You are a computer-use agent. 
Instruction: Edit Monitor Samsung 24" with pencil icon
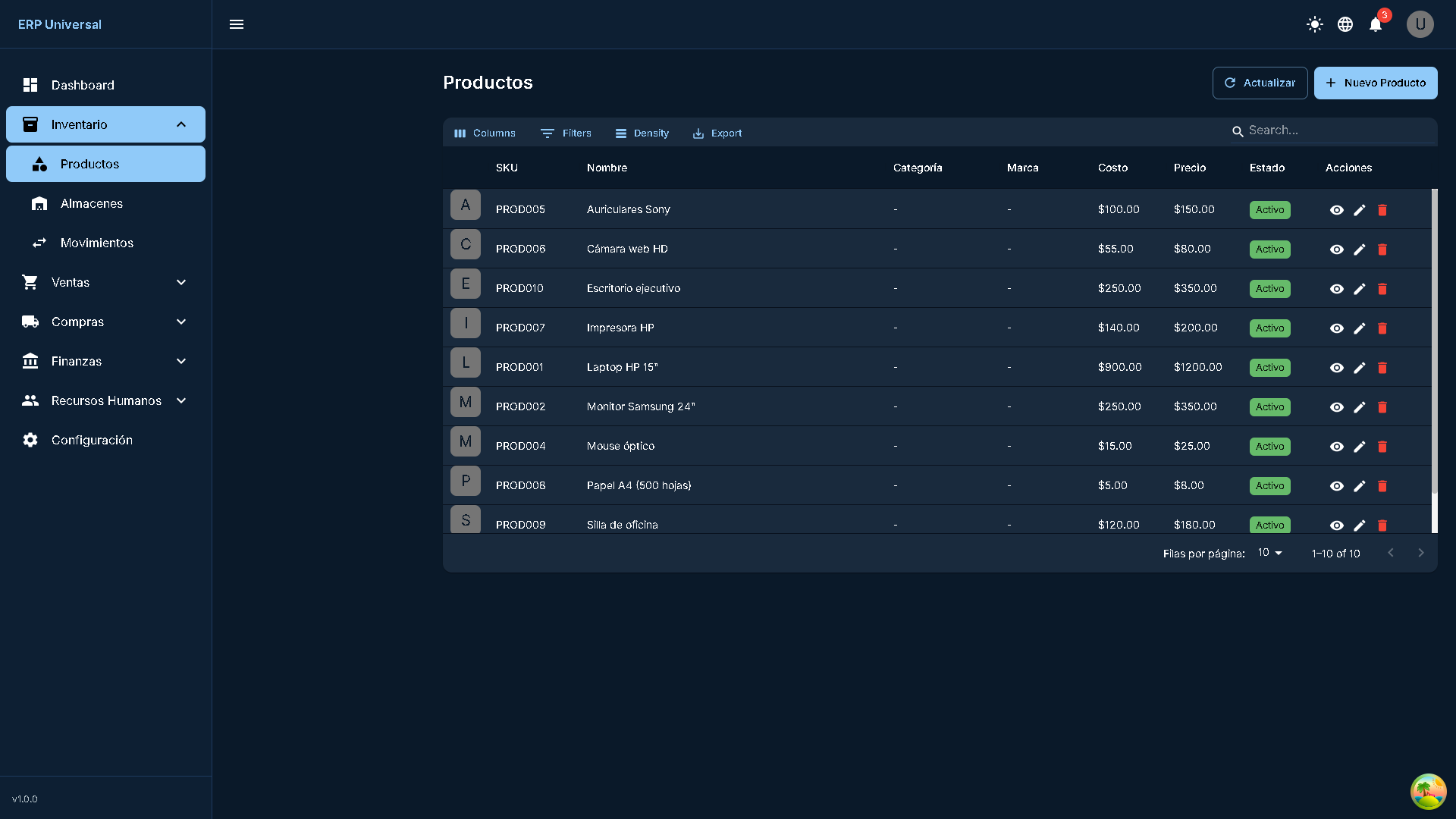[x=1360, y=407]
